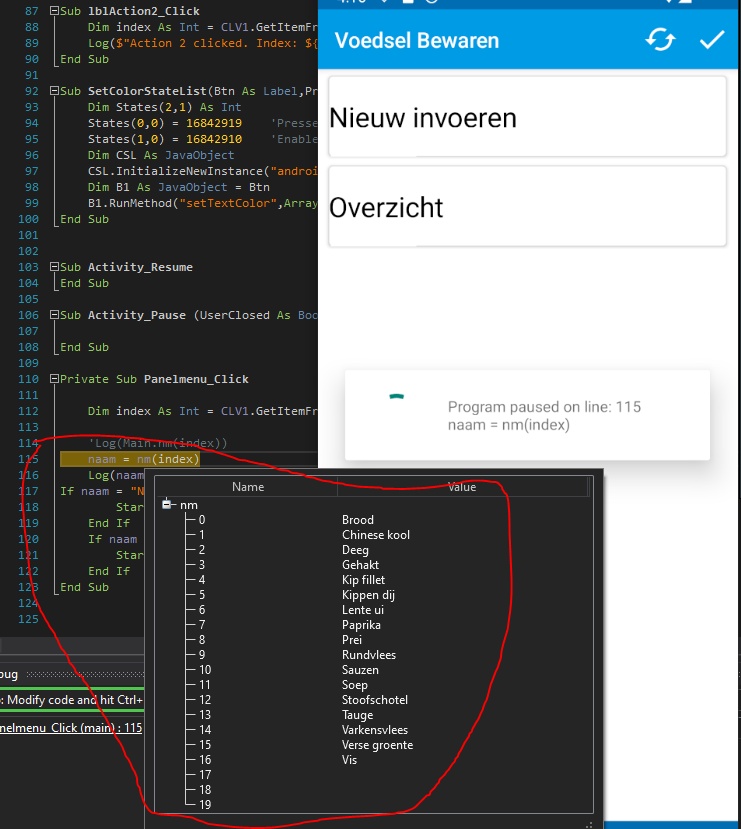Select the empty index 17 row
Image resolution: width=741 pixels, height=829 pixels.
tap(374, 775)
